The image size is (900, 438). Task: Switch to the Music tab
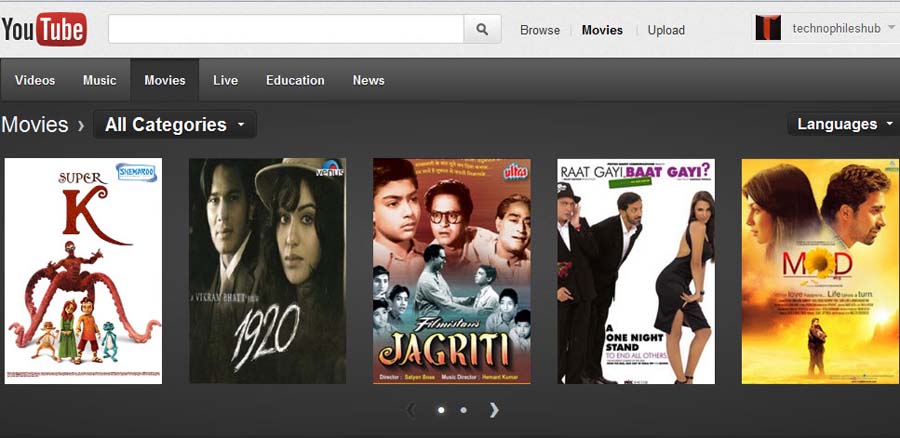pos(99,80)
